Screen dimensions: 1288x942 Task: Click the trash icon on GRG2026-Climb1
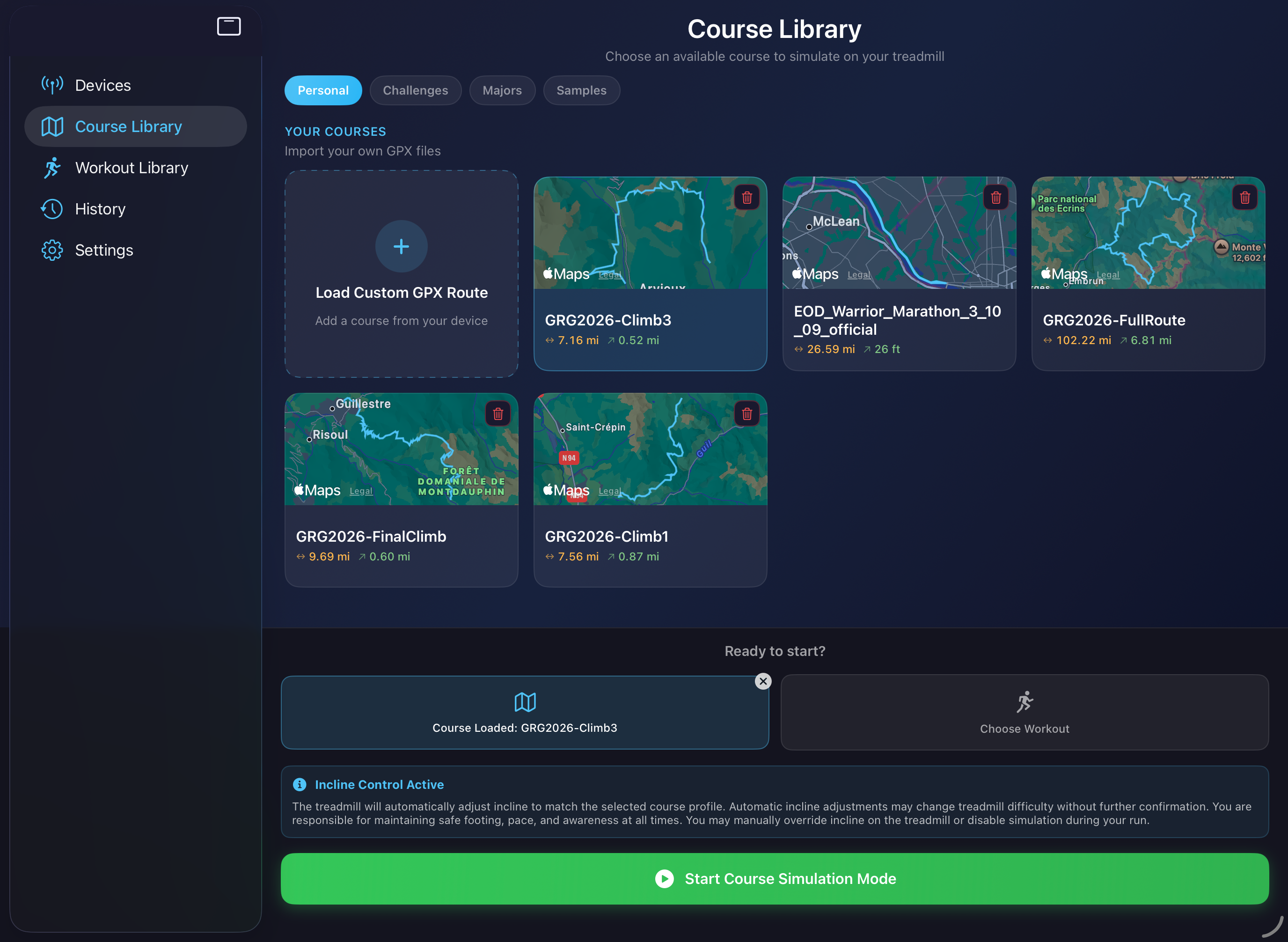[747, 413]
